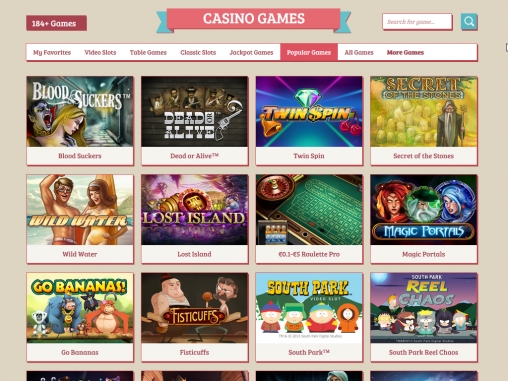This screenshot has height=381, width=508.
Task: Open the Roulette Pro table image
Action: 309,210
